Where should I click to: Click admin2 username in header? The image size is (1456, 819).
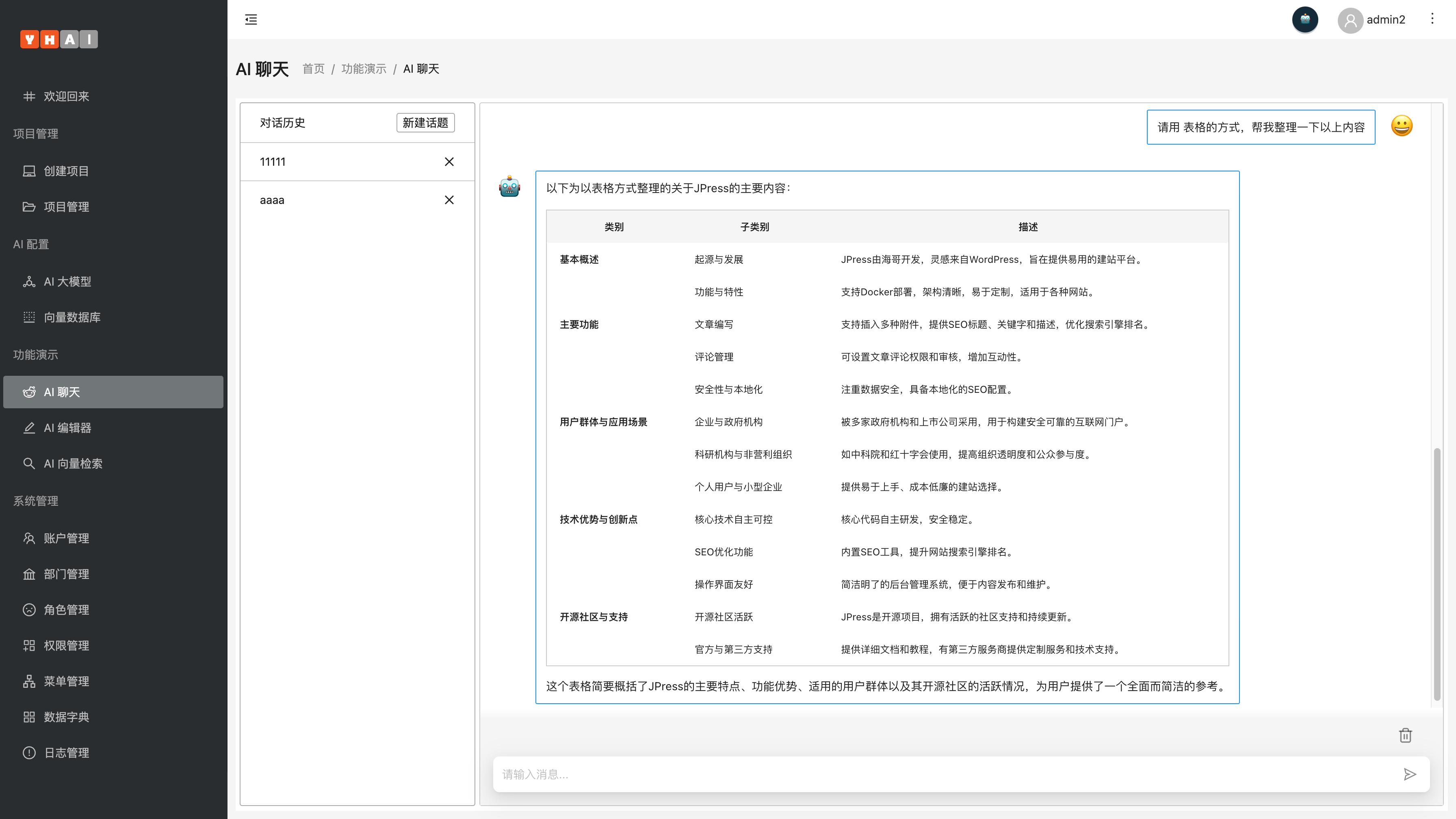(x=1386, y=20)
